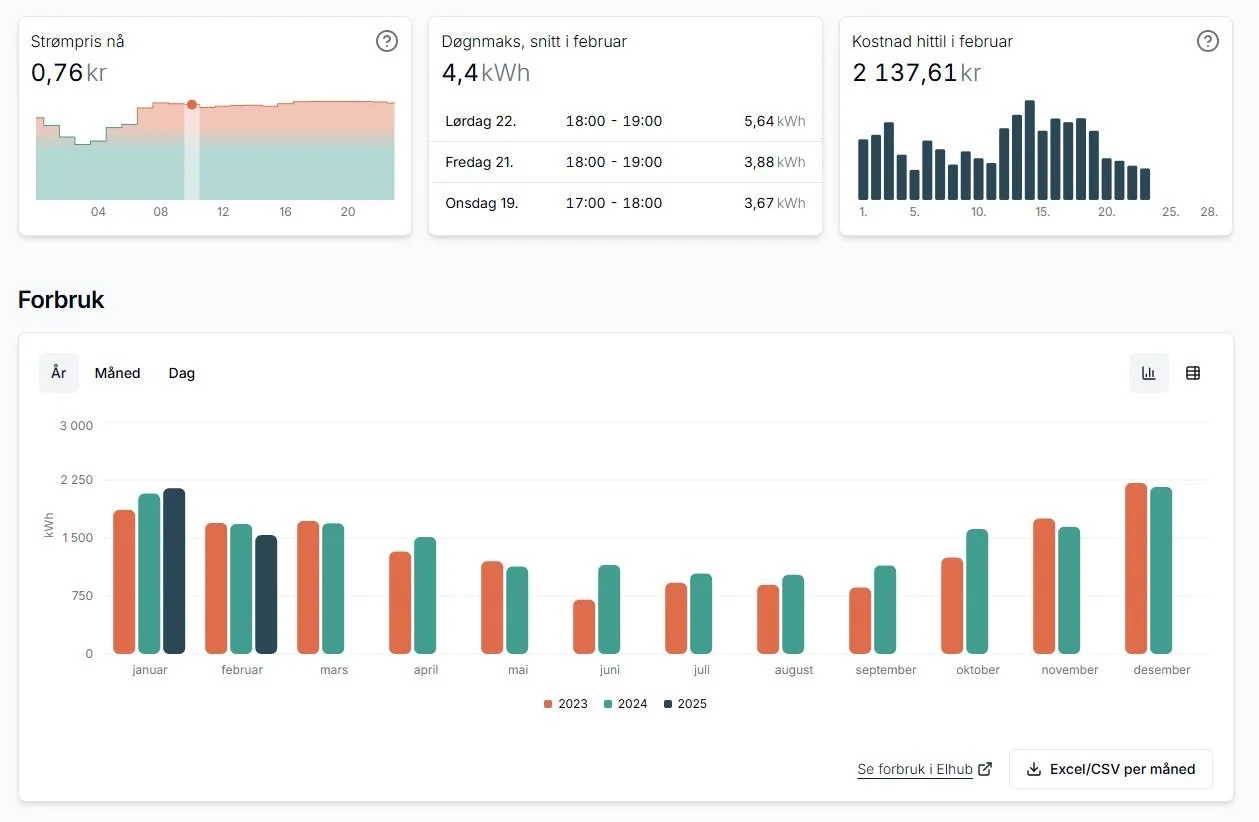
Task: Click the september axis label
Action: [886, 670]
